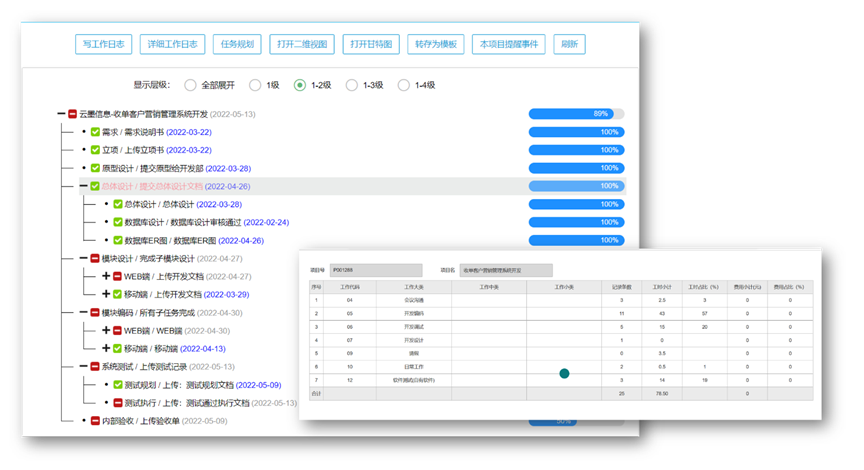This screenshot has width=864, height=470.
Task: Click green check icon beside 总体设计 / 总体设计
Action: [x=118, y=204]
